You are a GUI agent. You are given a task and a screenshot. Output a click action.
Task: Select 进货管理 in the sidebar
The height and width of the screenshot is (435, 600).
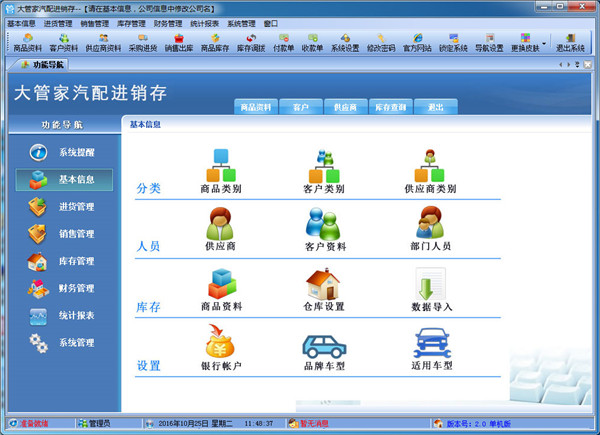(x=63, y=207)
